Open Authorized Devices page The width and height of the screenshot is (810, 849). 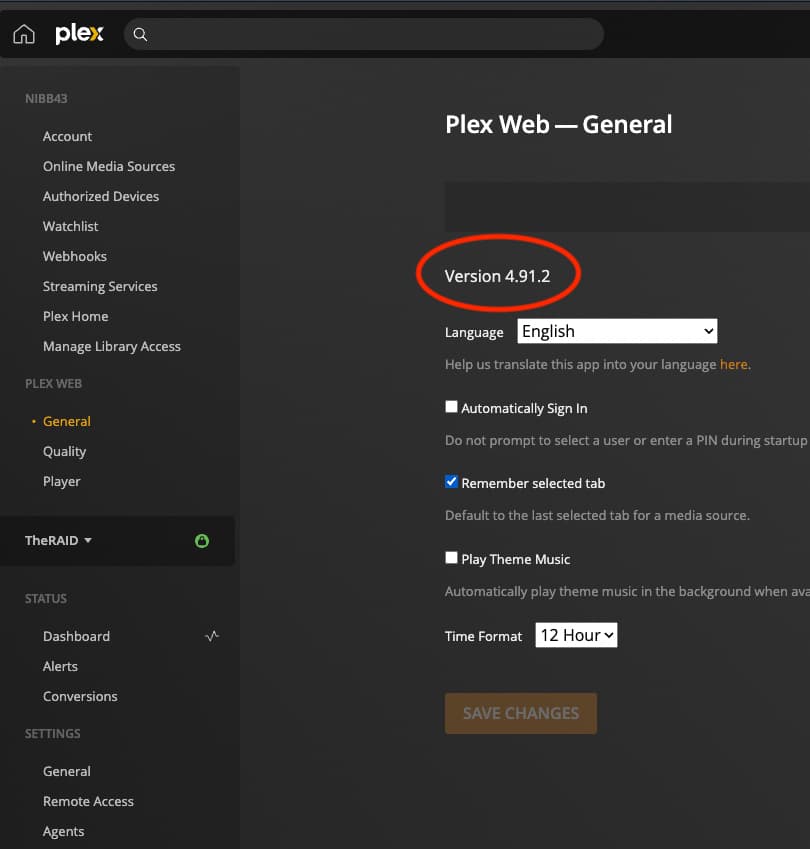101,197
